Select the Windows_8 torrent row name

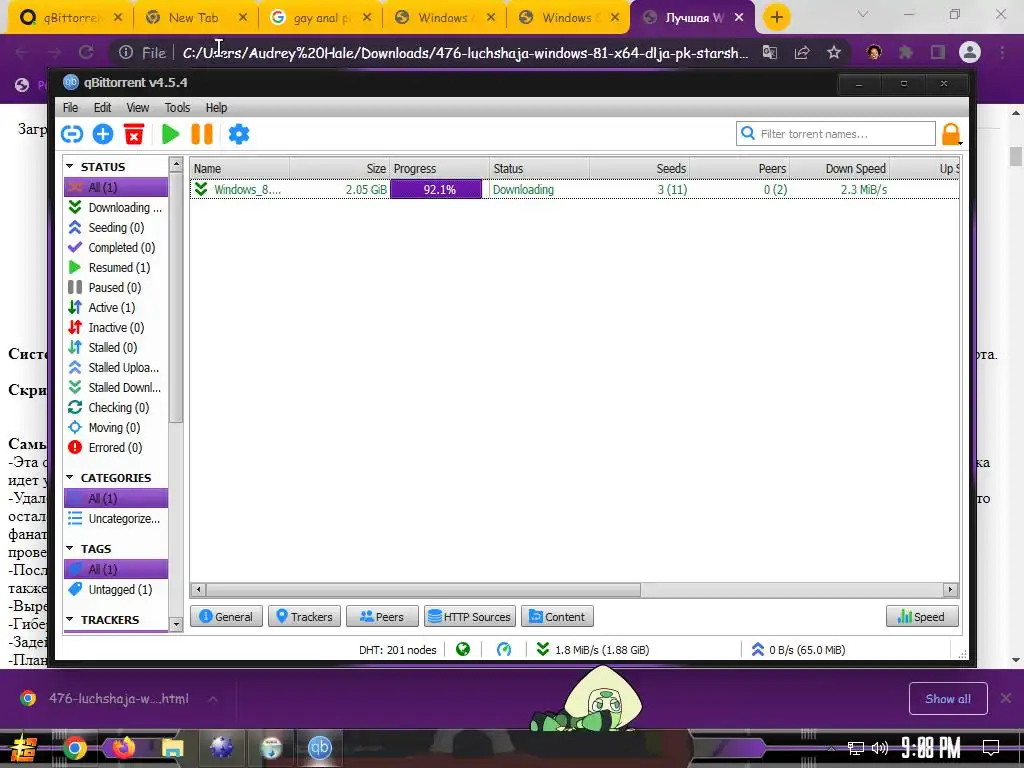(247, 189)
